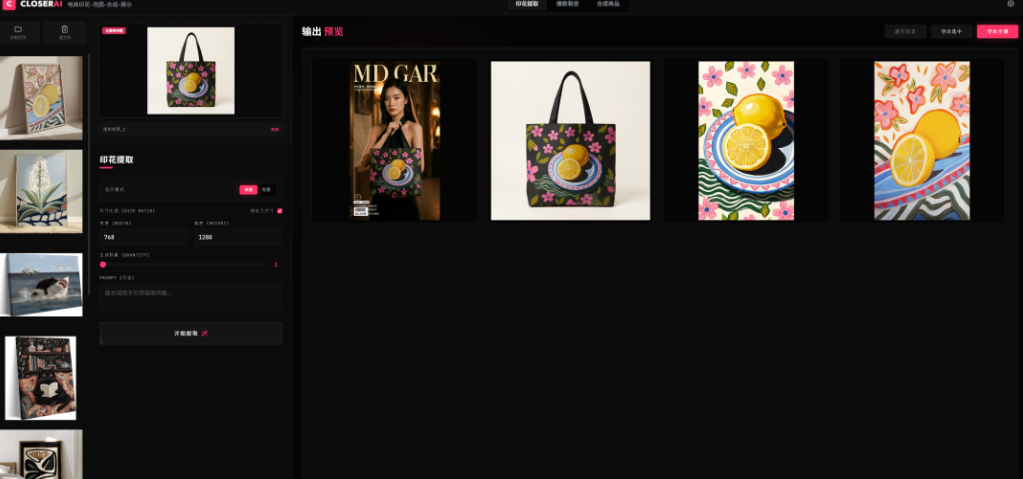Image resolution: width=1023 pixels, height=479 pixels.
Task: Click the quantity slider handle
Action: [x=103, y=264]
